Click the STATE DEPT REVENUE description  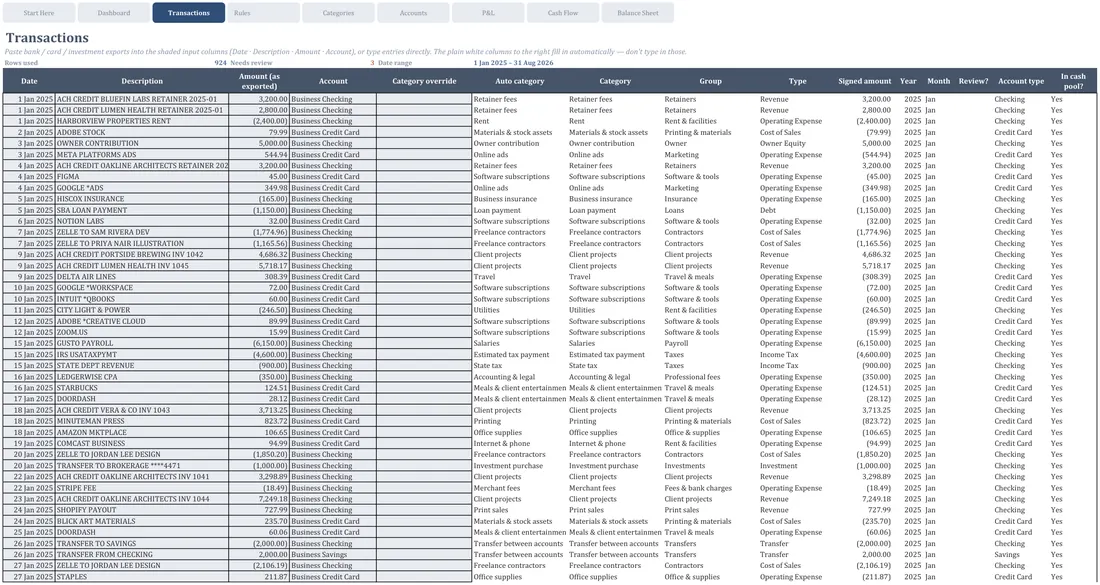142,365
